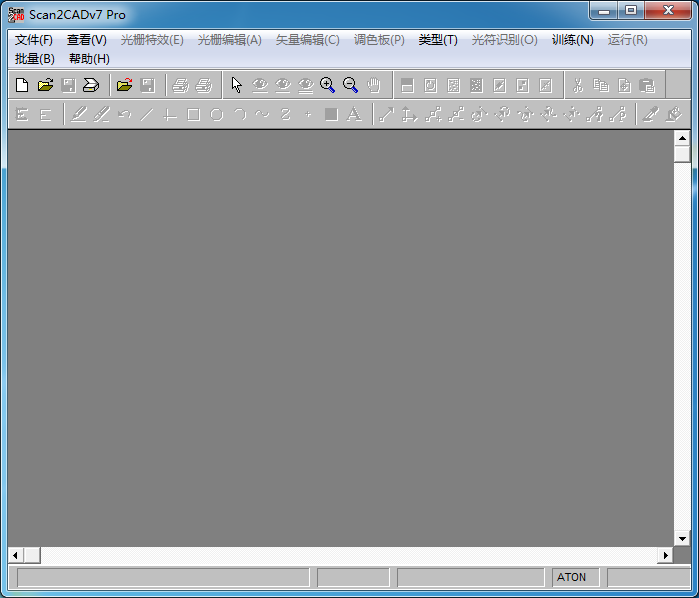Click the add node icon with plus sign
This screenshot has width=699, height=598.
(433, 115)
